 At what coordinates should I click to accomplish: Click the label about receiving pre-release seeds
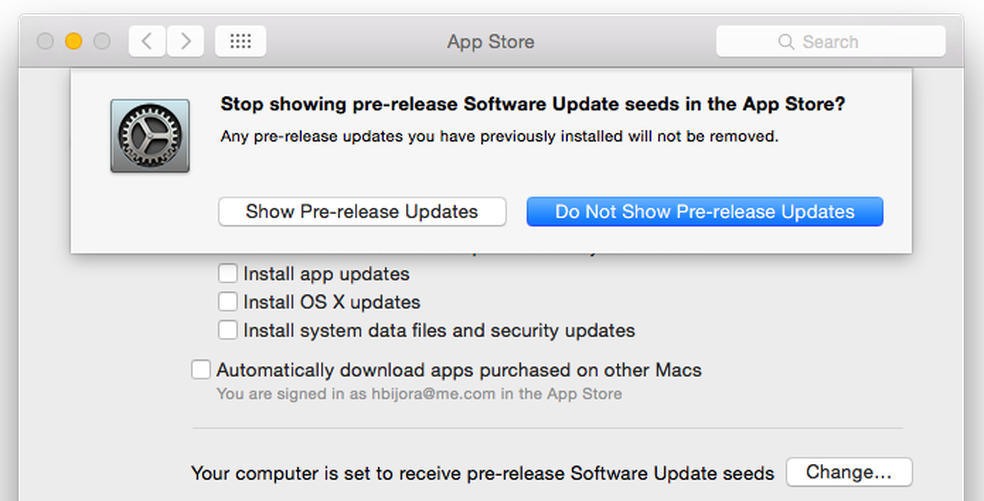[x=482, y=473]
